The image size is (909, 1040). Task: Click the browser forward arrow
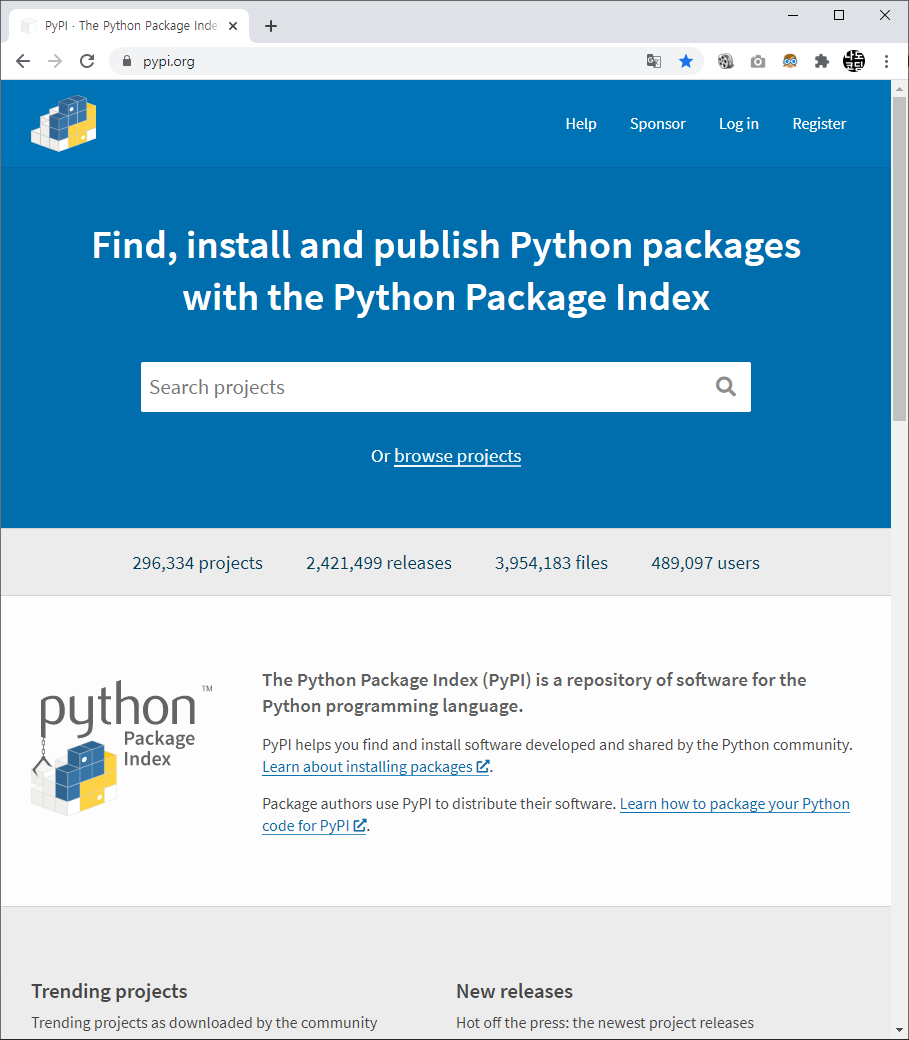[55, 61]
